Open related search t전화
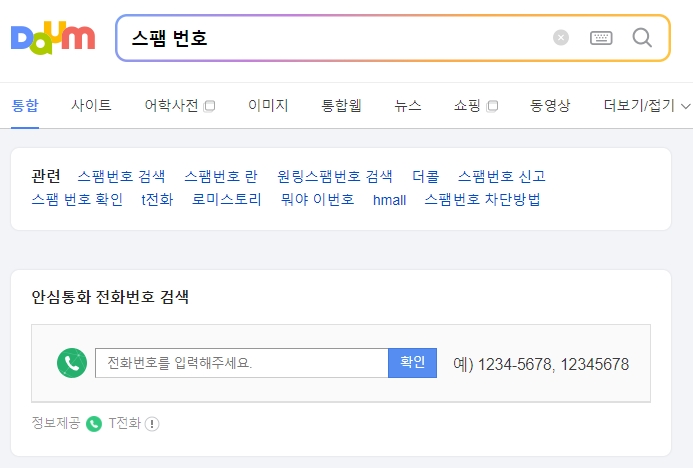Screen dimensions: 693x468 157,199
